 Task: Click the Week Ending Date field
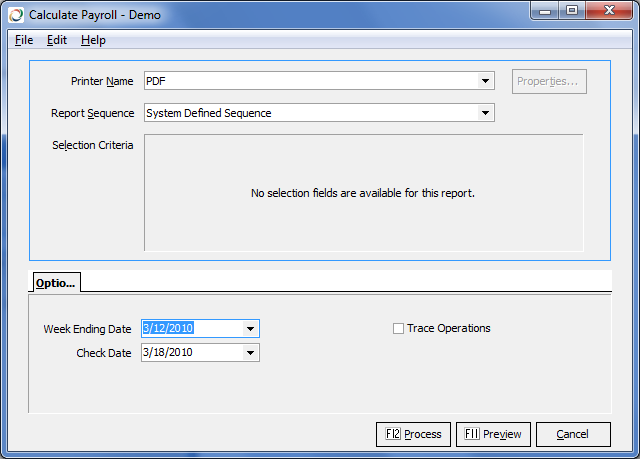click(190, 328)
